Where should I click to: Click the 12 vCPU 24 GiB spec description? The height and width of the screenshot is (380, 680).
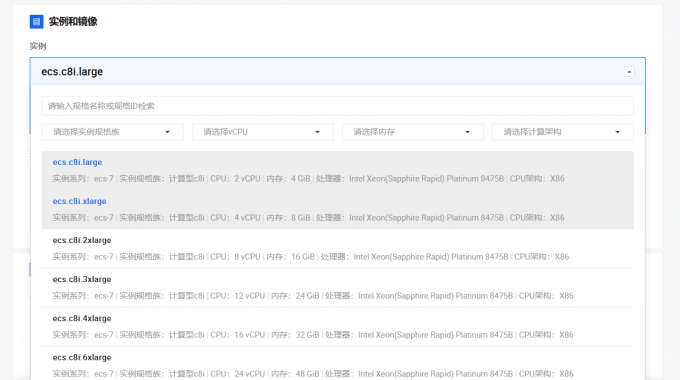313,296
